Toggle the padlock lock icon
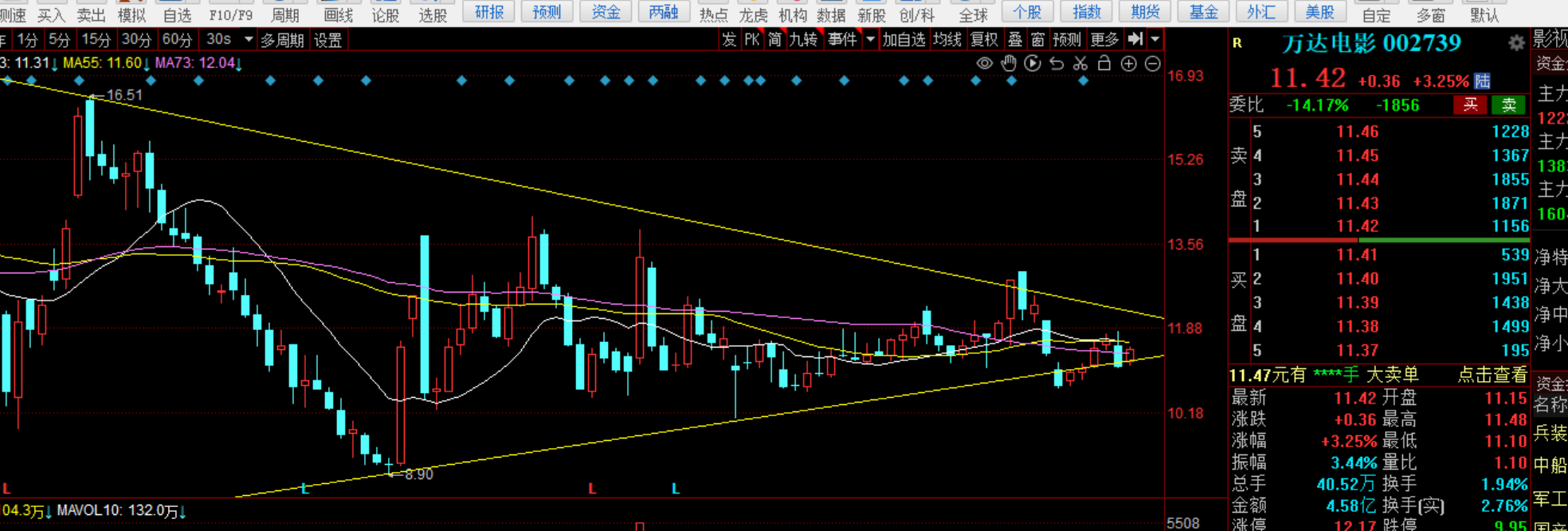Image resolution: width=1568 pixels, height=531 pixels. (x=1104, y=63)
